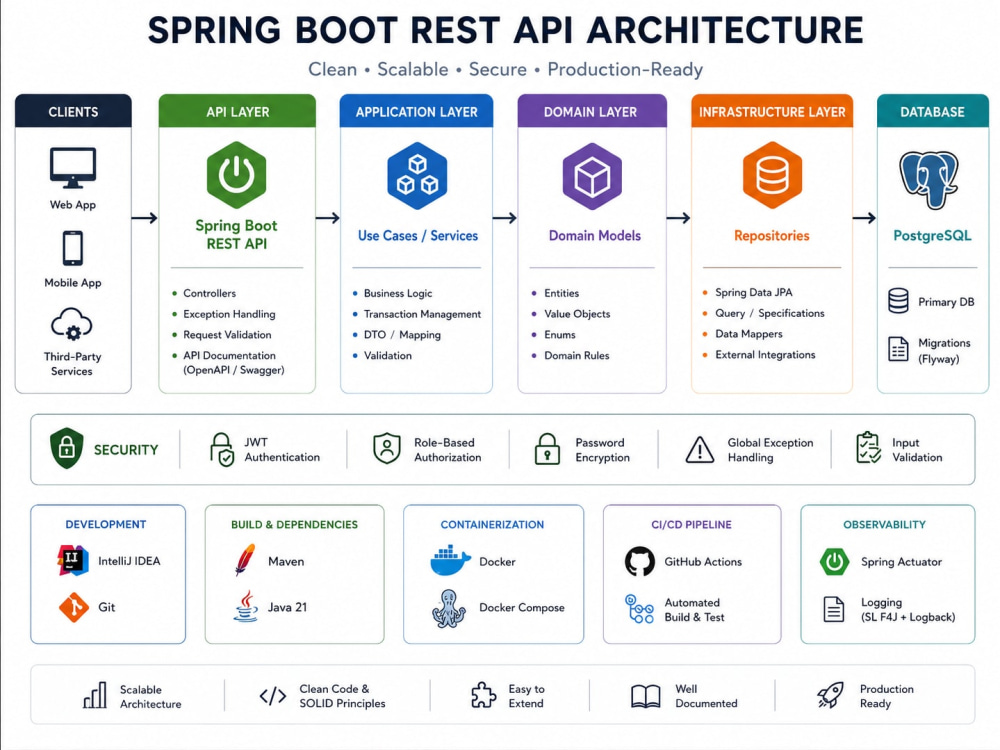Click the Global Exception Handling warning triangle

pyautogui.click(x=700, y=449)
